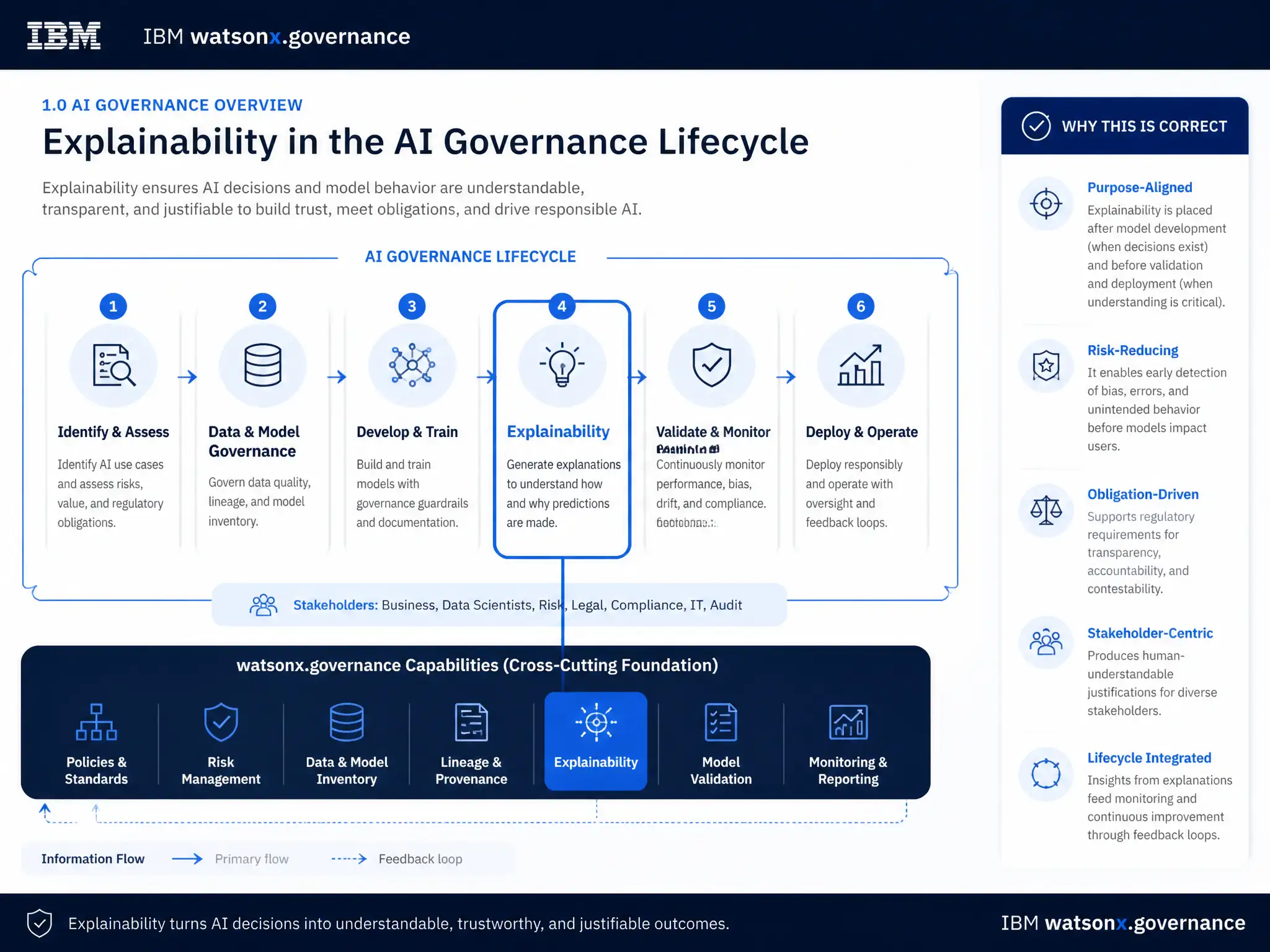Click the Deploy & Operate chart icon
The image size is (1270, 952).
861,365
